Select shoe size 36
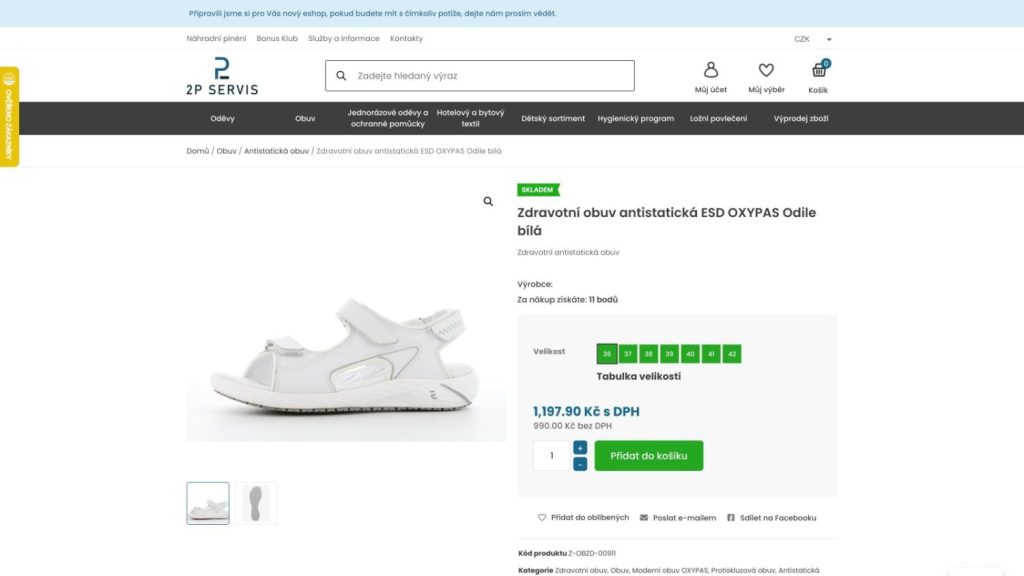 pyautogui.click(x=607, y=353)
